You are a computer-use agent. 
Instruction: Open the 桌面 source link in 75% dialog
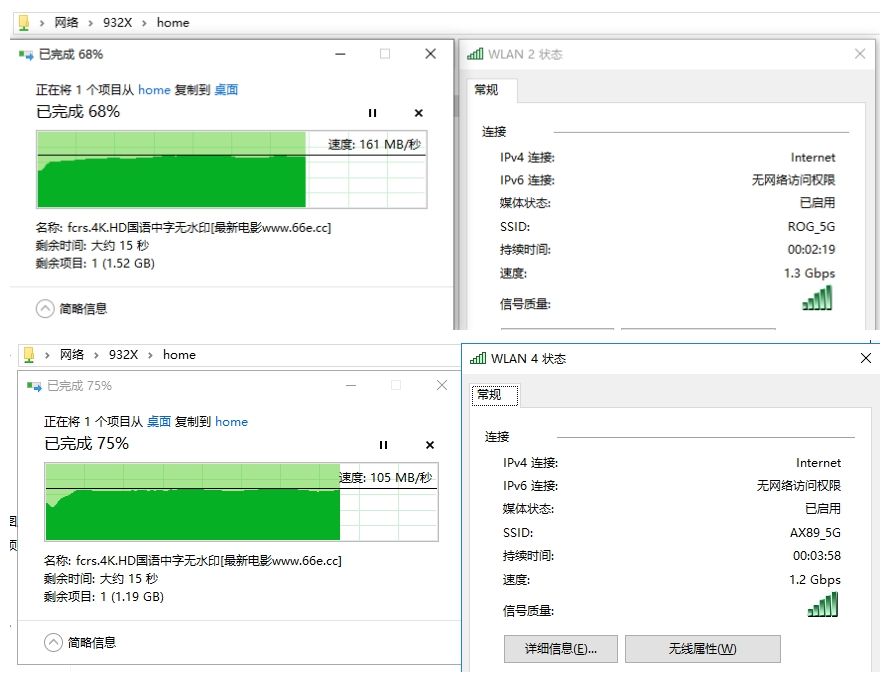point(159,422)
